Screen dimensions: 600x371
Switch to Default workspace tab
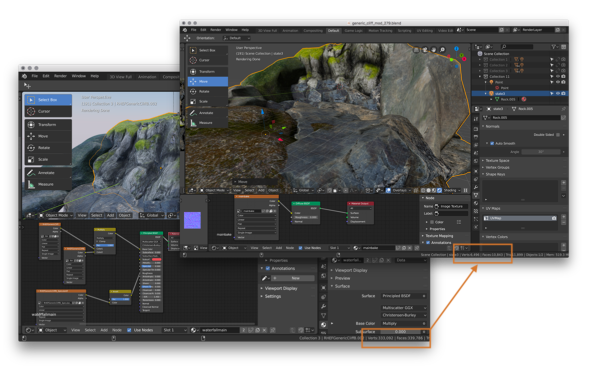point(333,30)
